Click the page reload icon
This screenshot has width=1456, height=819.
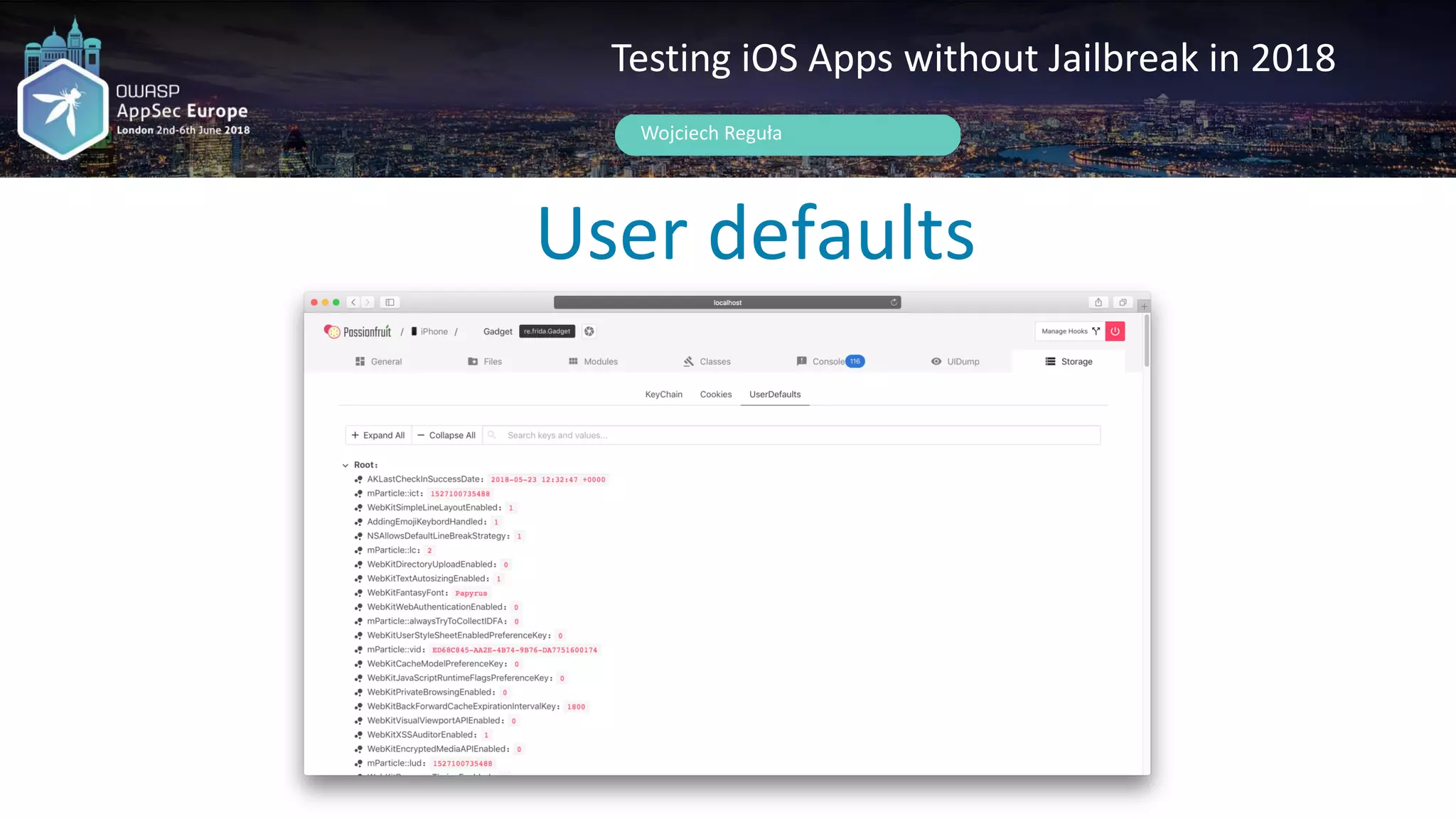[894, 303]
